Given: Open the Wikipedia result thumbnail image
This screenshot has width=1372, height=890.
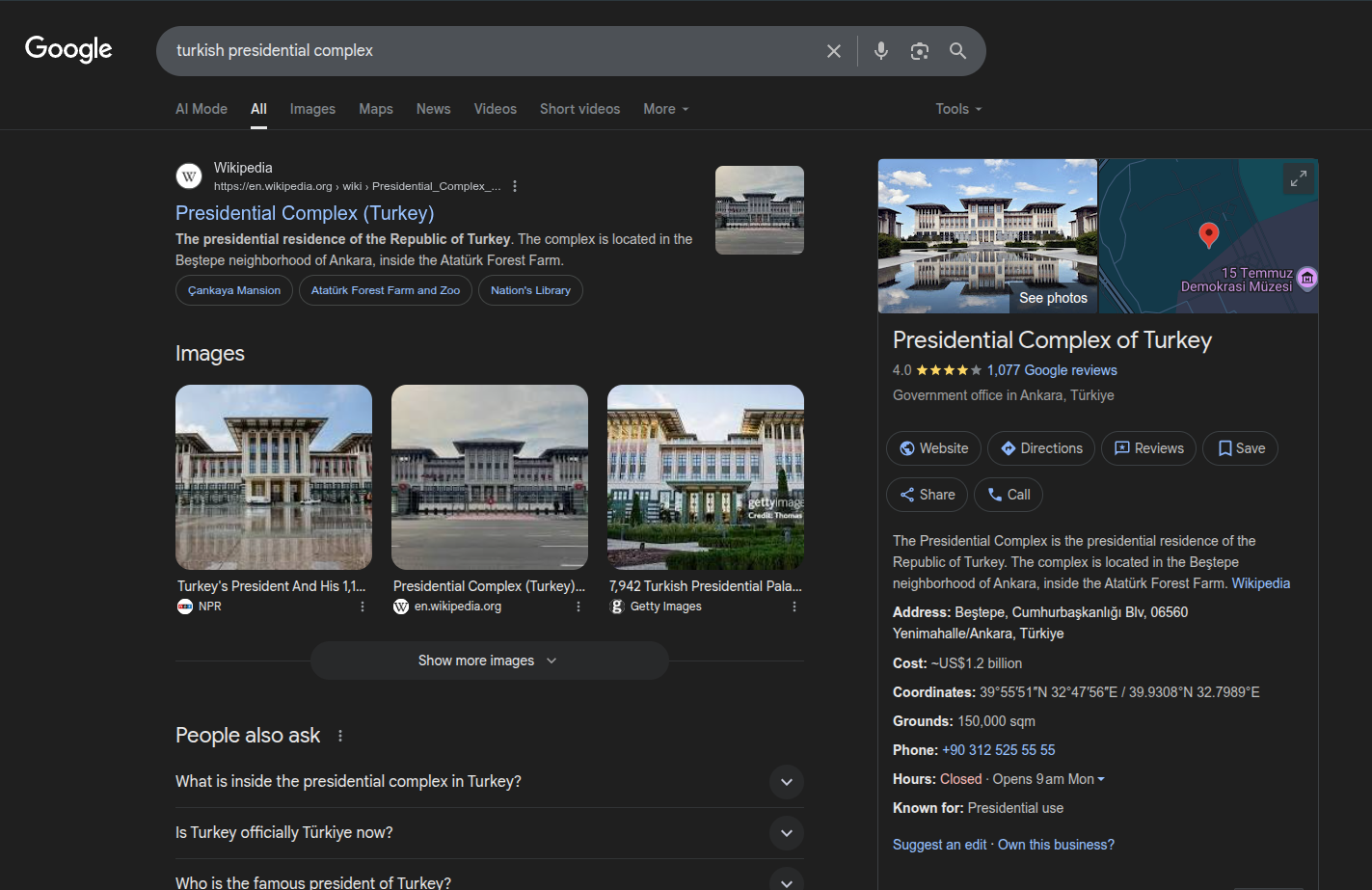Looking at the screenshot, I should (x=760, y=210).
